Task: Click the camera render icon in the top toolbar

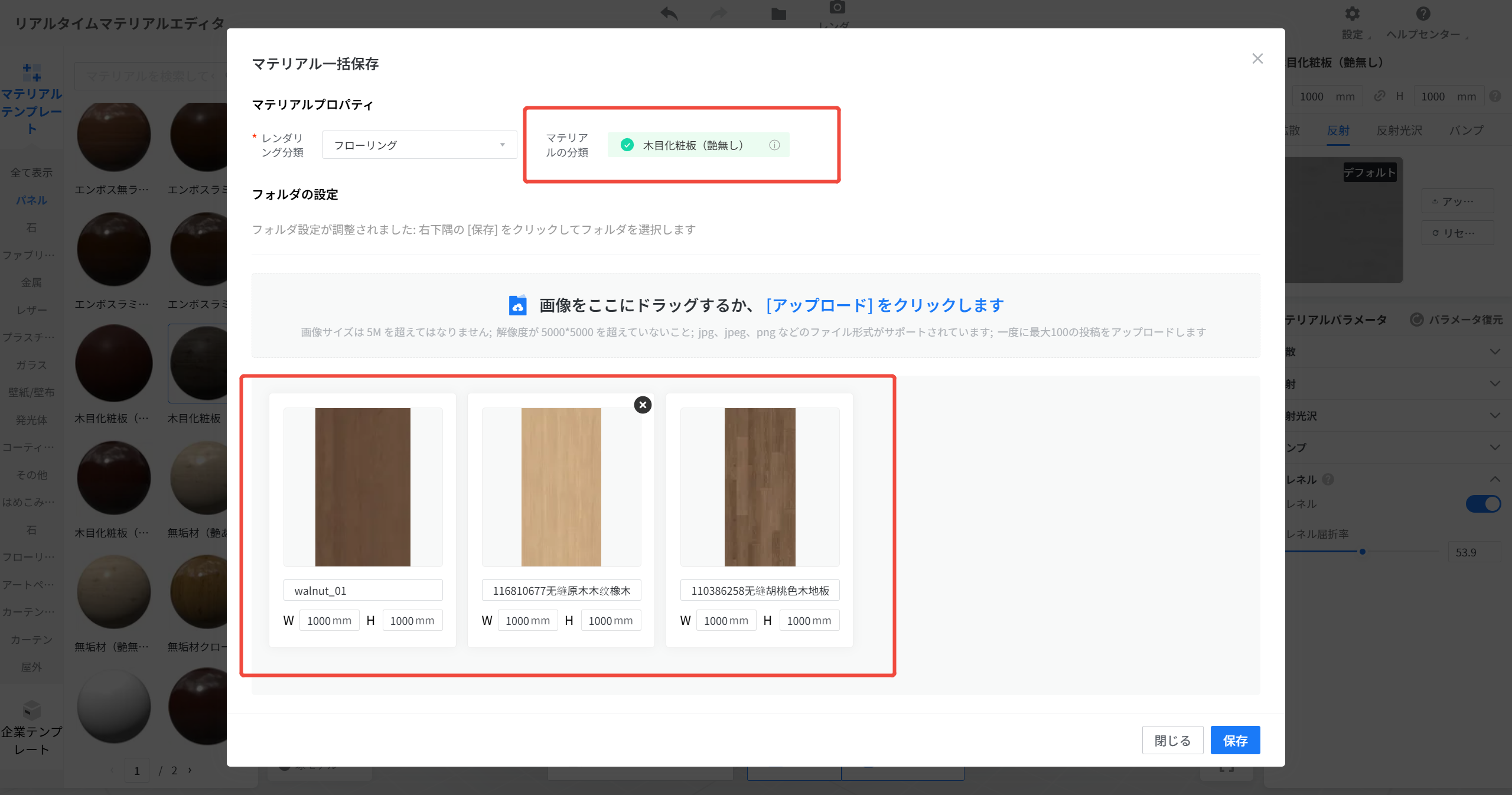Action: pyautogui.click(x=837, y=7)
